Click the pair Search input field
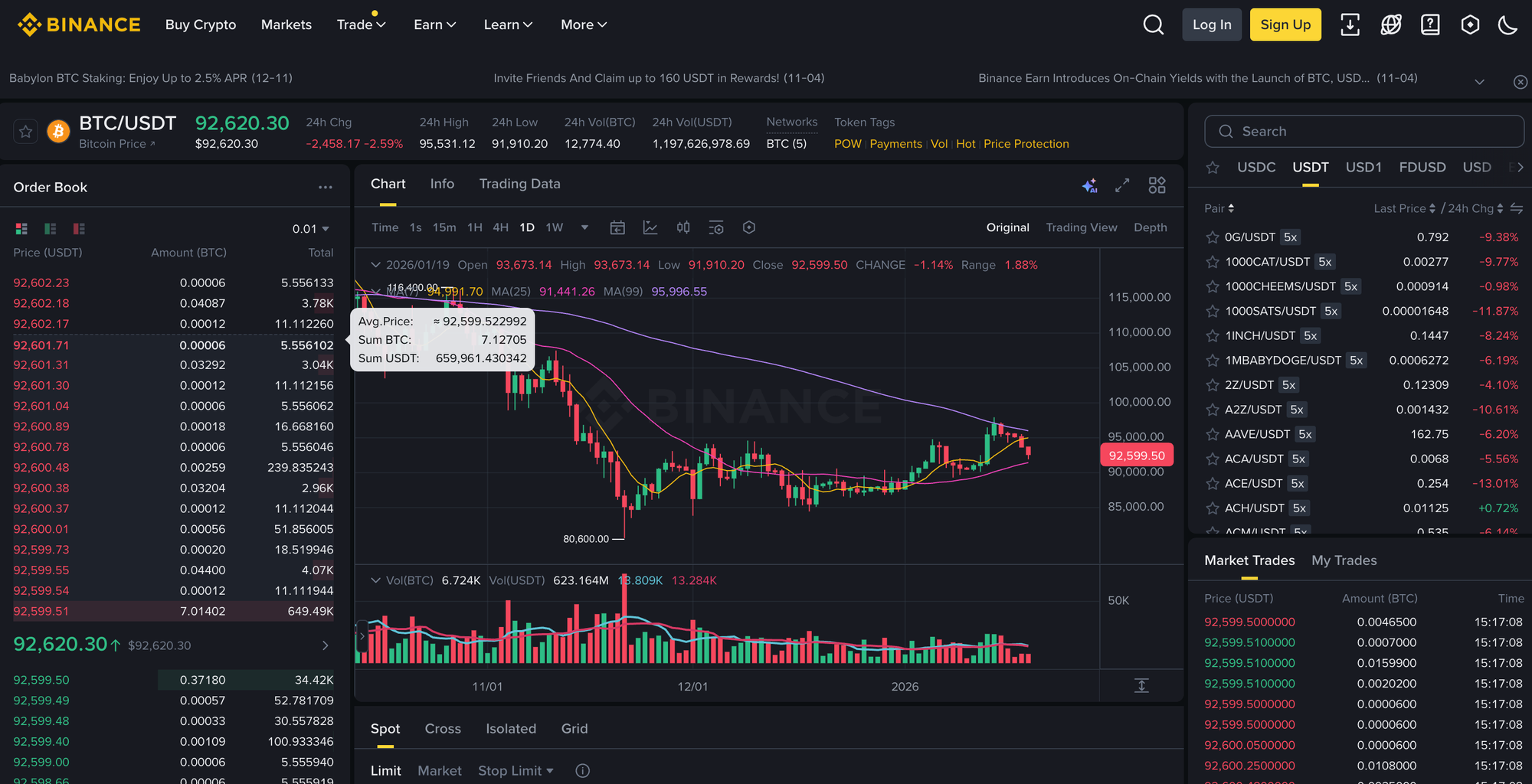 point(1363,132)
